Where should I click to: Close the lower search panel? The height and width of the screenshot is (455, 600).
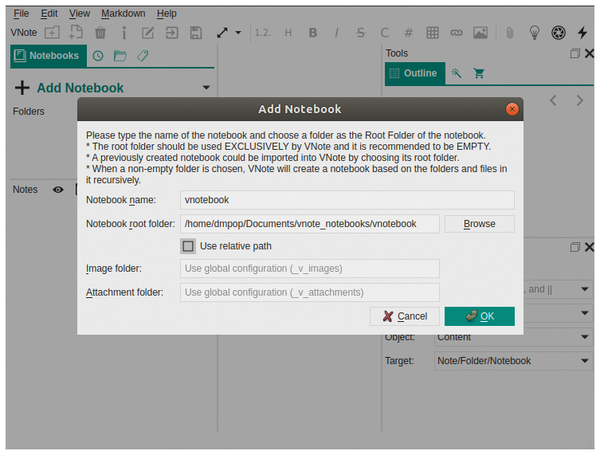point(589,247)
